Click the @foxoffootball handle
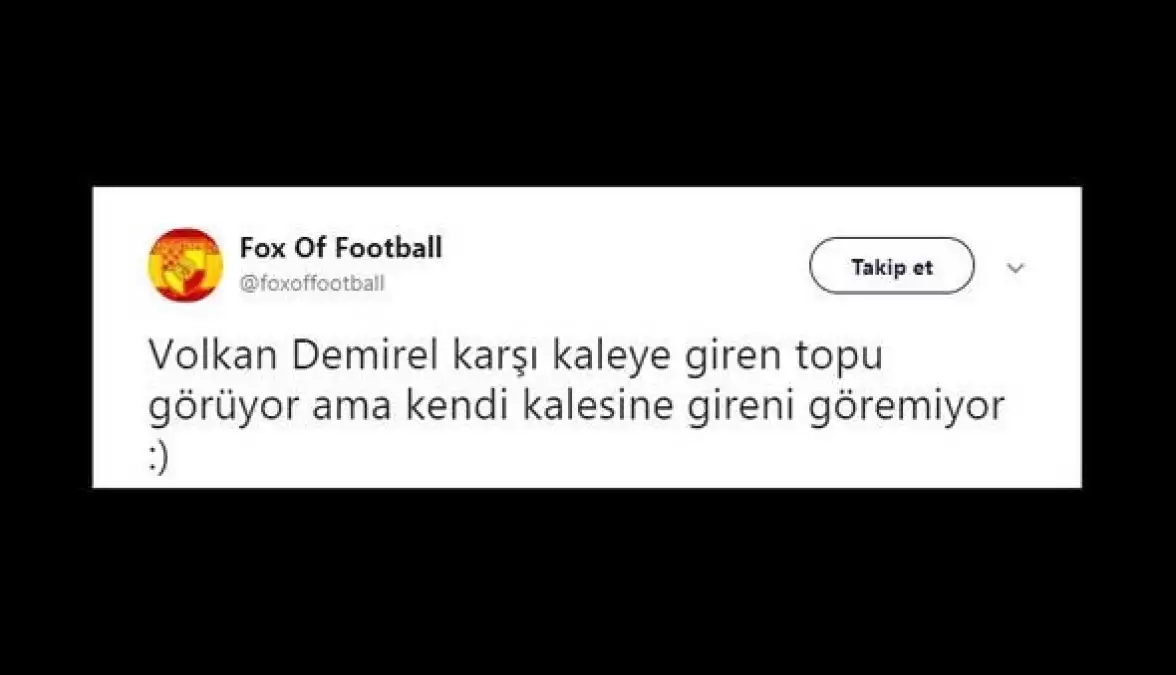This screenshot has height=675, width=1176. (312, 284)
